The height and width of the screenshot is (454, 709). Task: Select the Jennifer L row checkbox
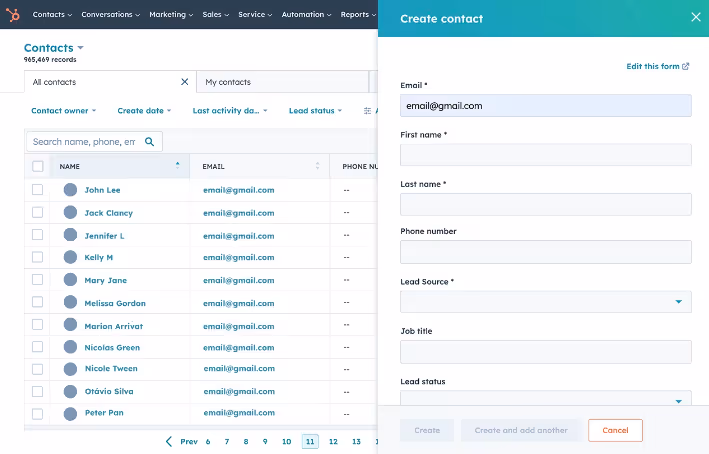pos(38,235)
